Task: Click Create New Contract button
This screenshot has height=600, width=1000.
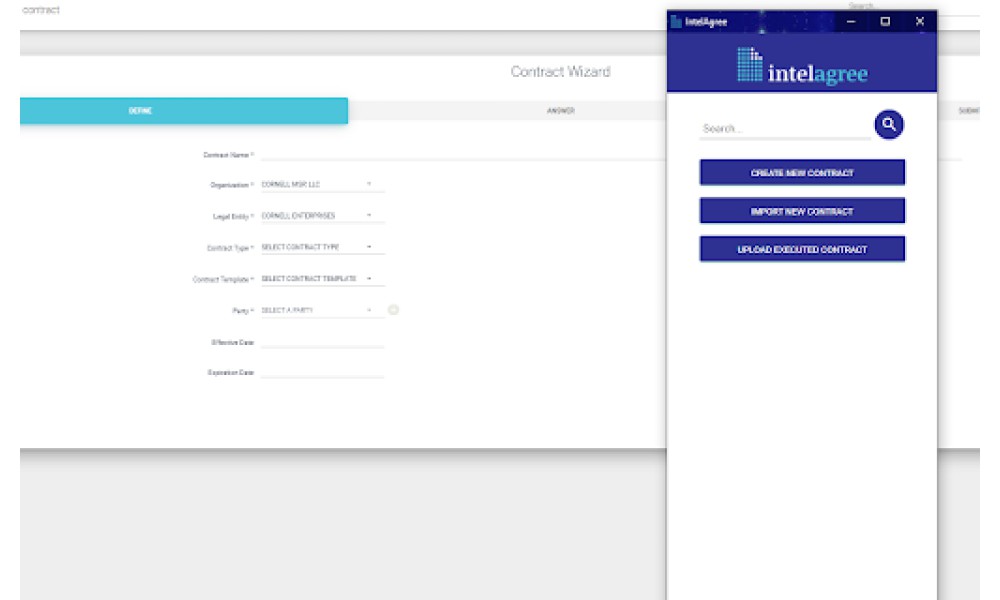Action: click(802, 173)
